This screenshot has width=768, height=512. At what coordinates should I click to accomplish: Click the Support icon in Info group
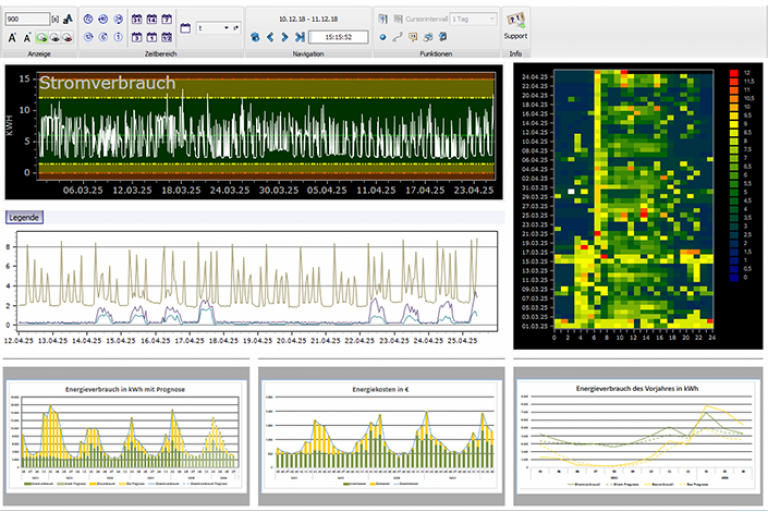tap(516, 20)
